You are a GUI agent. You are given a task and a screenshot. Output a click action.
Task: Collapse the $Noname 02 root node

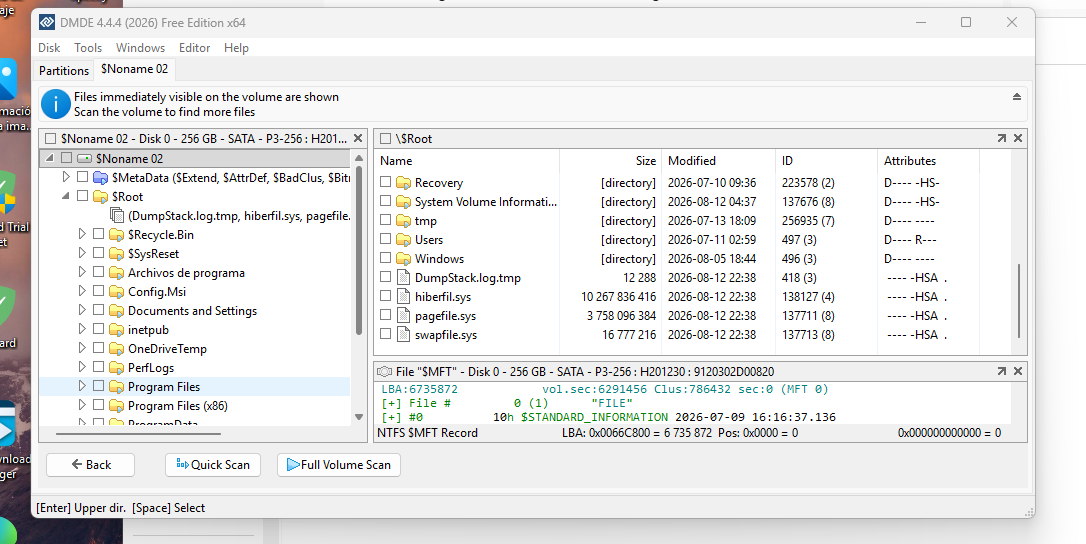click(50, 159)
